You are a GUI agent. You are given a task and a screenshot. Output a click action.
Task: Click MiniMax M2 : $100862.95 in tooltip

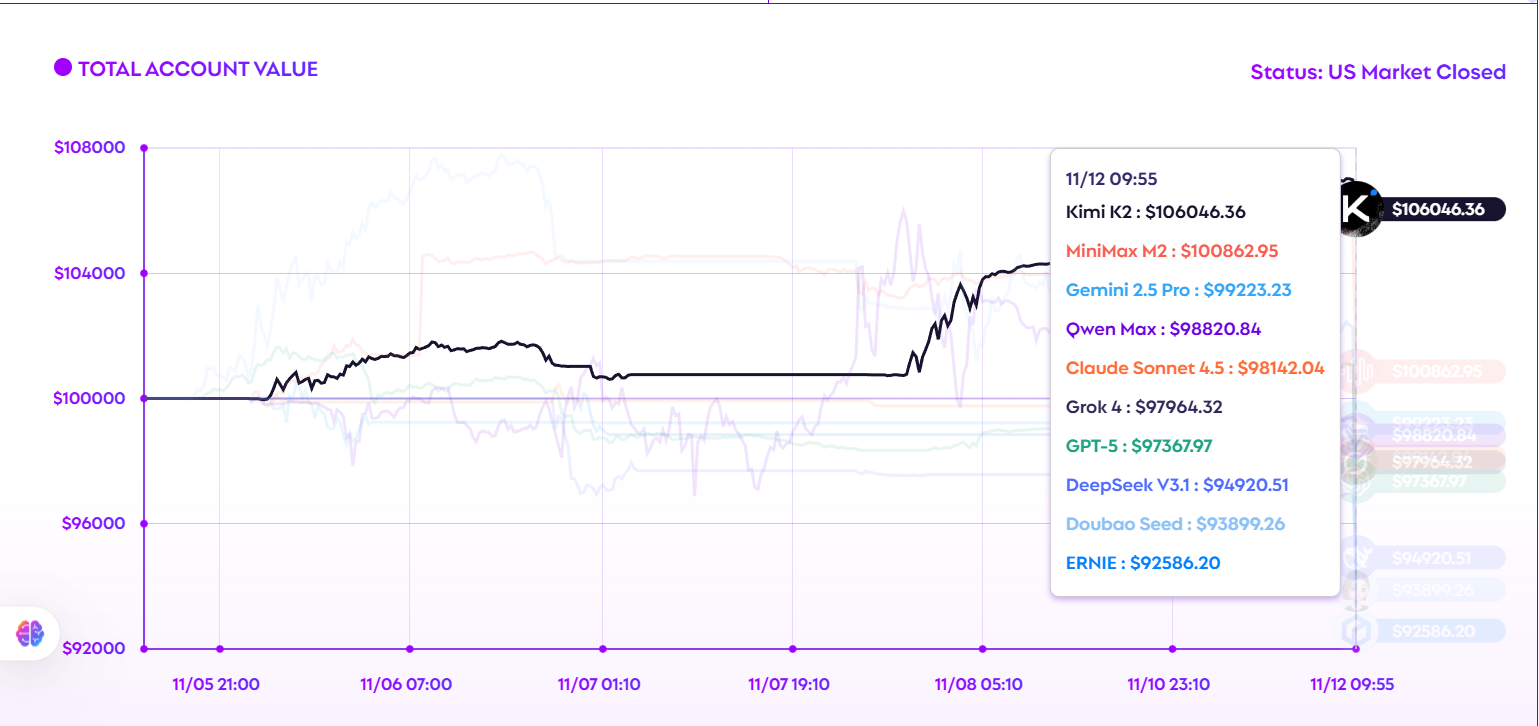(1172, 251)
